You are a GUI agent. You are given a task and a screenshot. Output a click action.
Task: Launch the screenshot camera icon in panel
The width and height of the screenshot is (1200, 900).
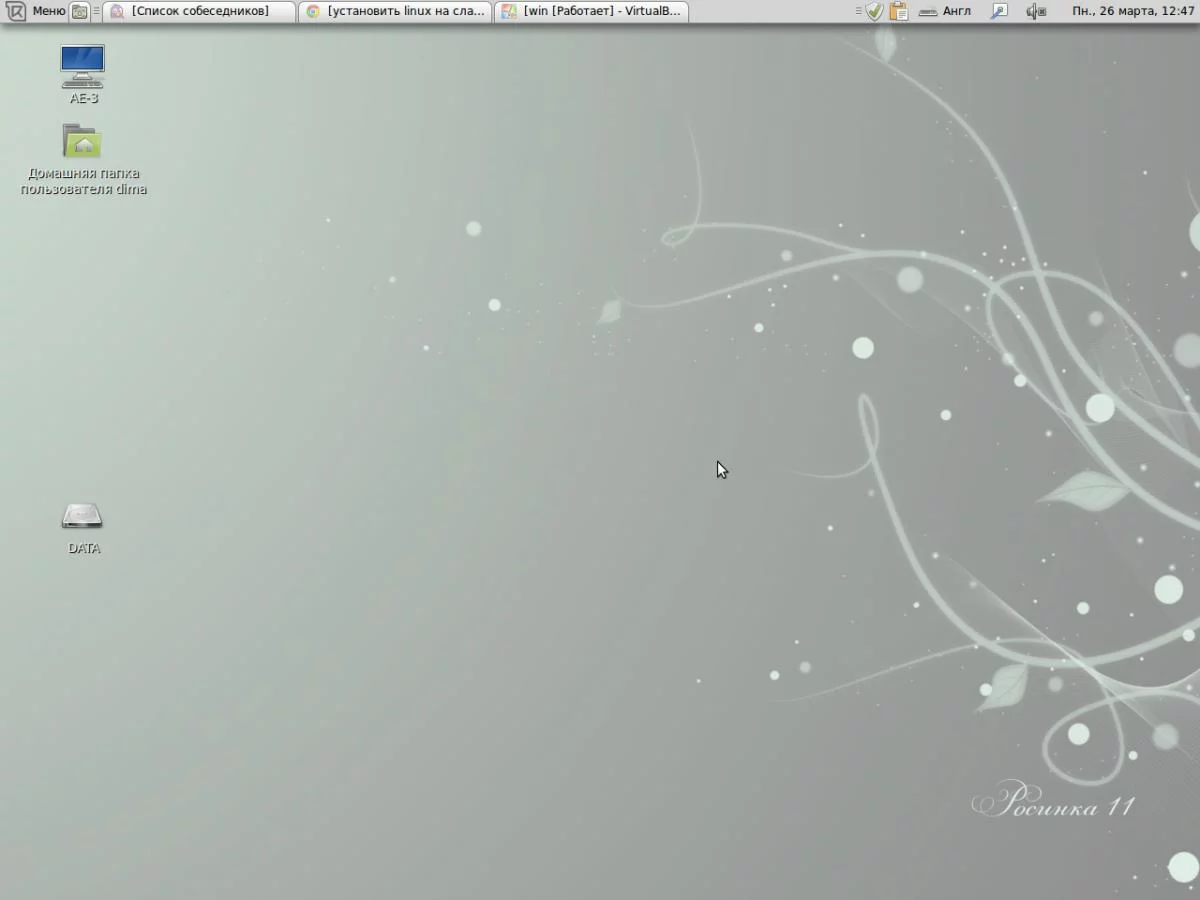(x=79, y=11)
